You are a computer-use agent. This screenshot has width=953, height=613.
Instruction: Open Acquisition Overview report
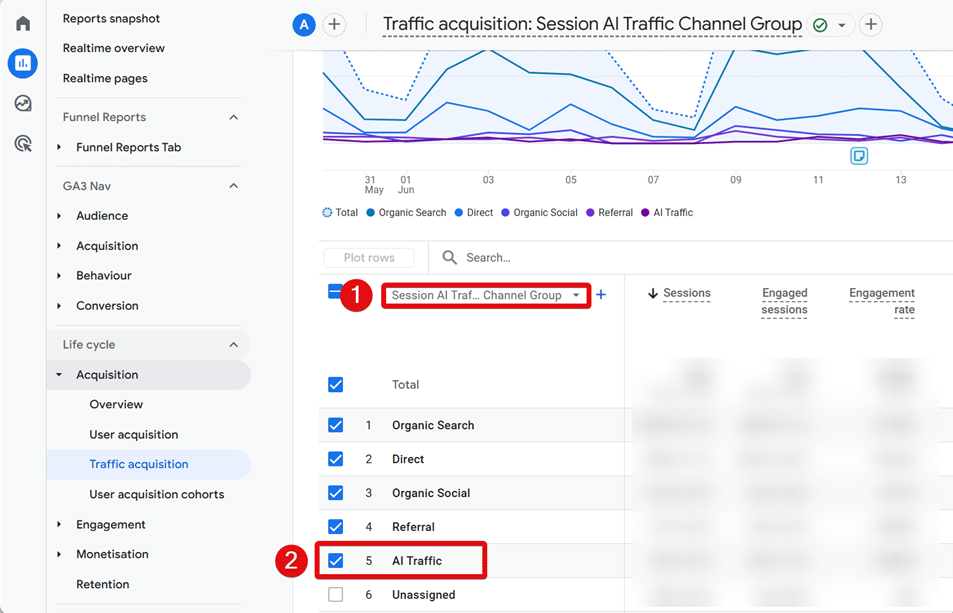116,405
